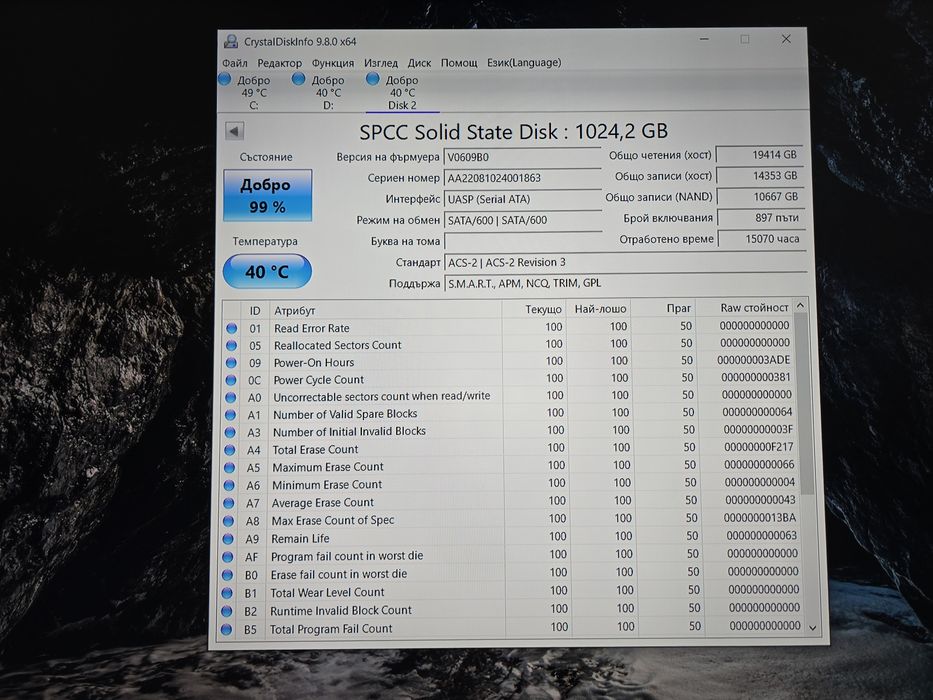Click the attribute list scroll up arrow
The image size is (933, 700).
800,305
